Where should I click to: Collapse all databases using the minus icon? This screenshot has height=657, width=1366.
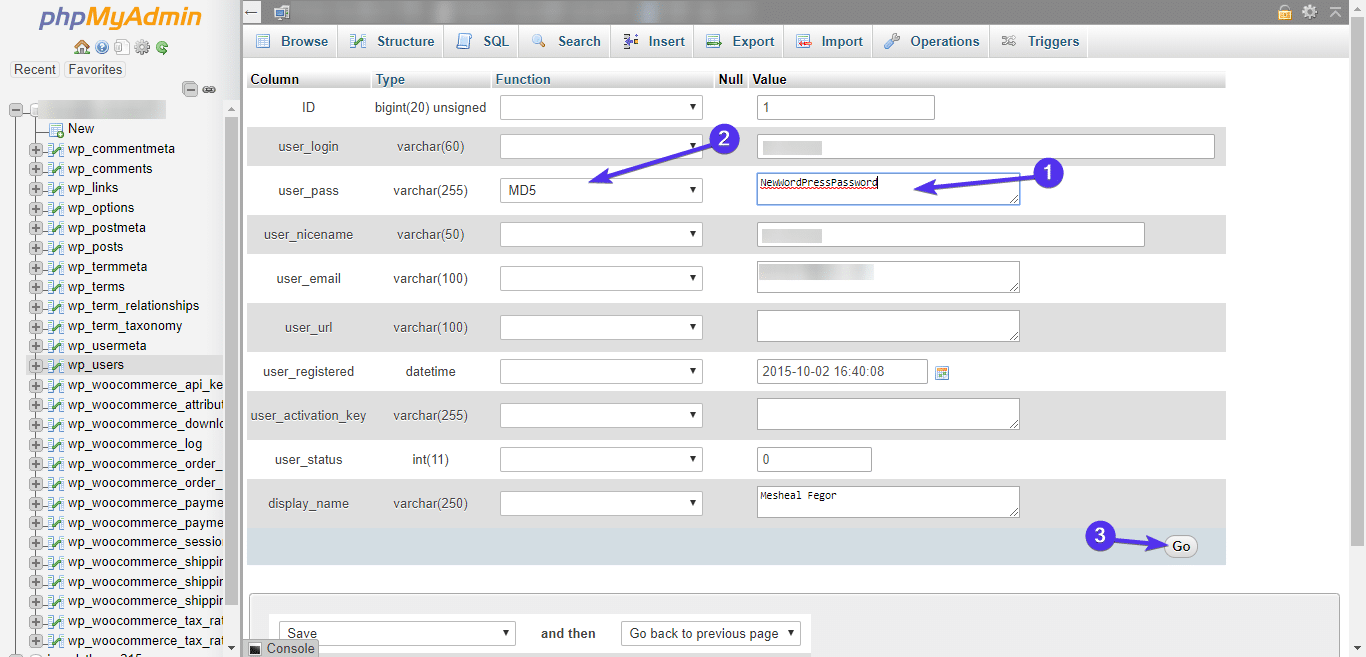[190, 89]
